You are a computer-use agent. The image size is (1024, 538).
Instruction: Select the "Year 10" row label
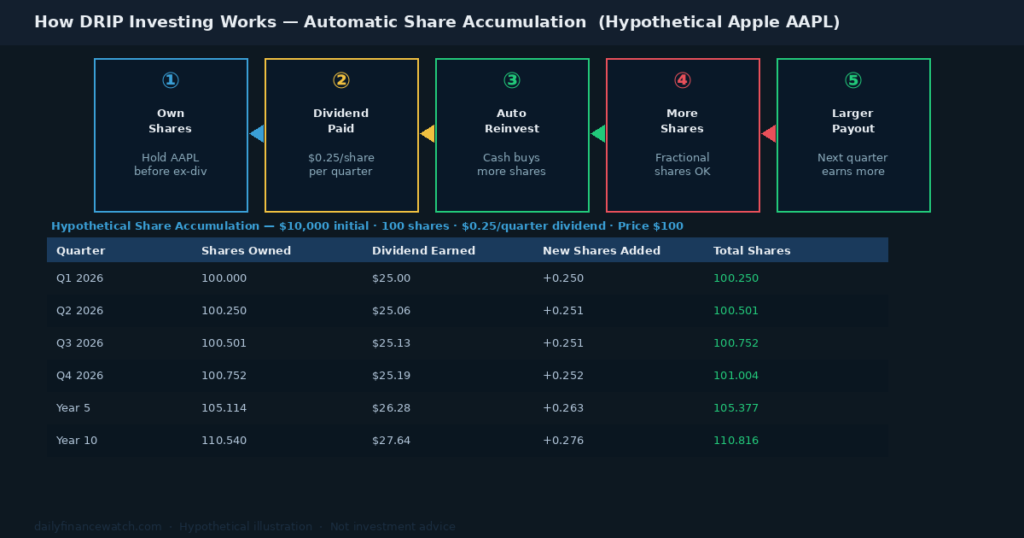pyautogui.click(x=76, y=441)
